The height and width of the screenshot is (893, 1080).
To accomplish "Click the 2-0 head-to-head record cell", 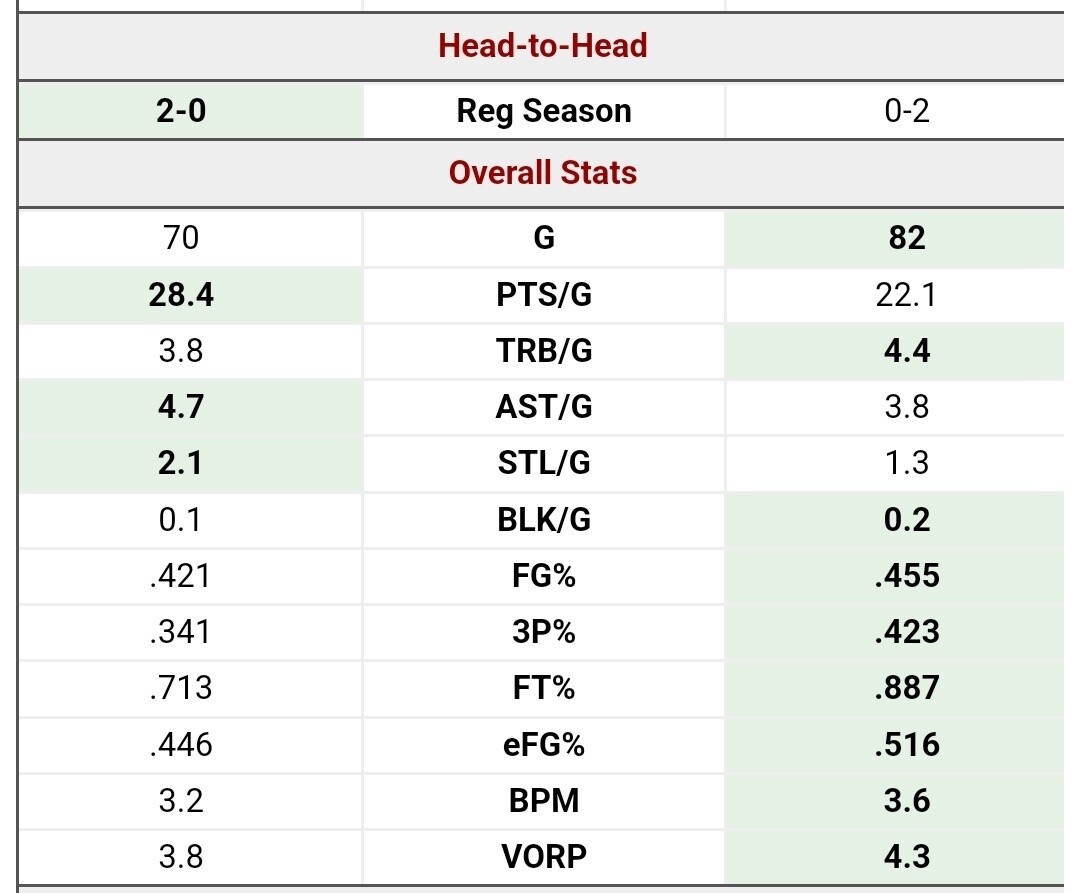I will (x=182, y=110).
